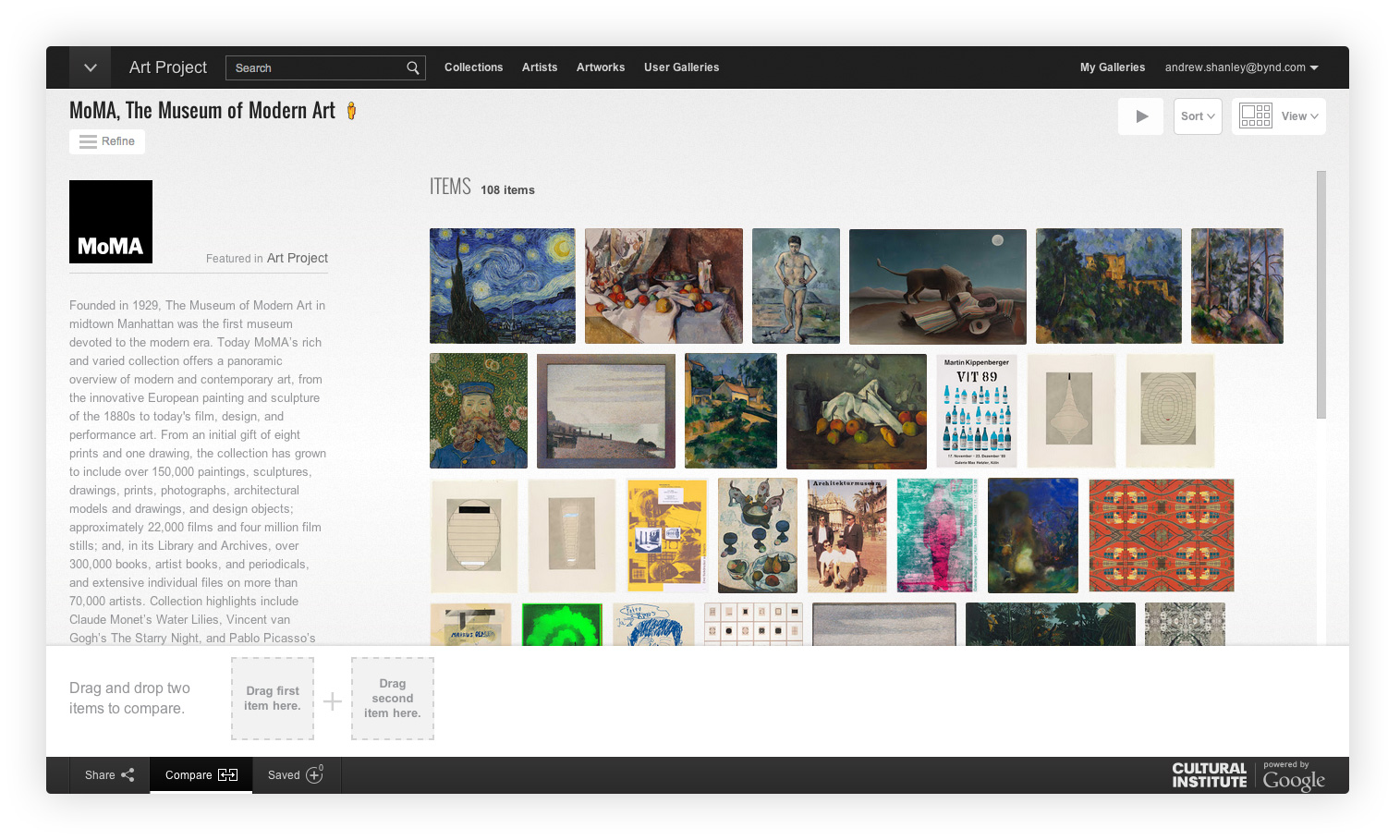Click the Cultural Institute logo

(1210, 775)
